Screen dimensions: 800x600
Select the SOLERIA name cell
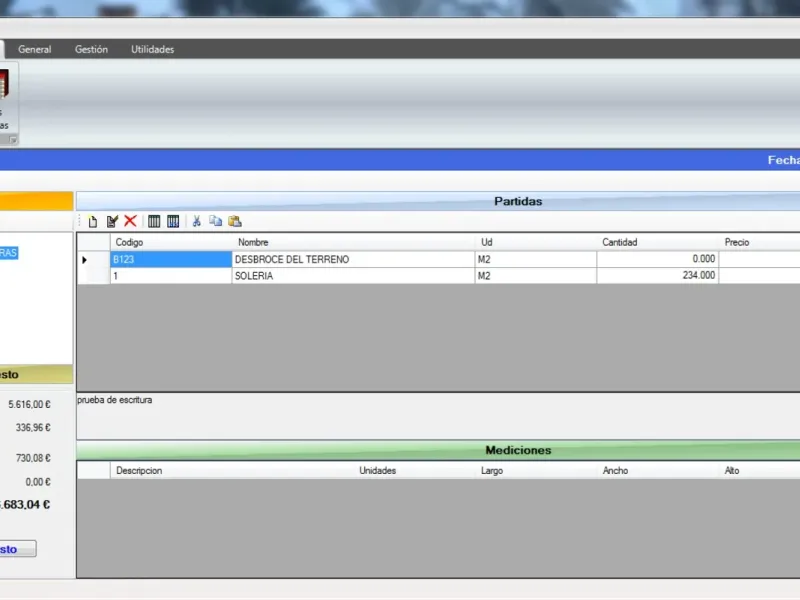click(x=354, y=276)
